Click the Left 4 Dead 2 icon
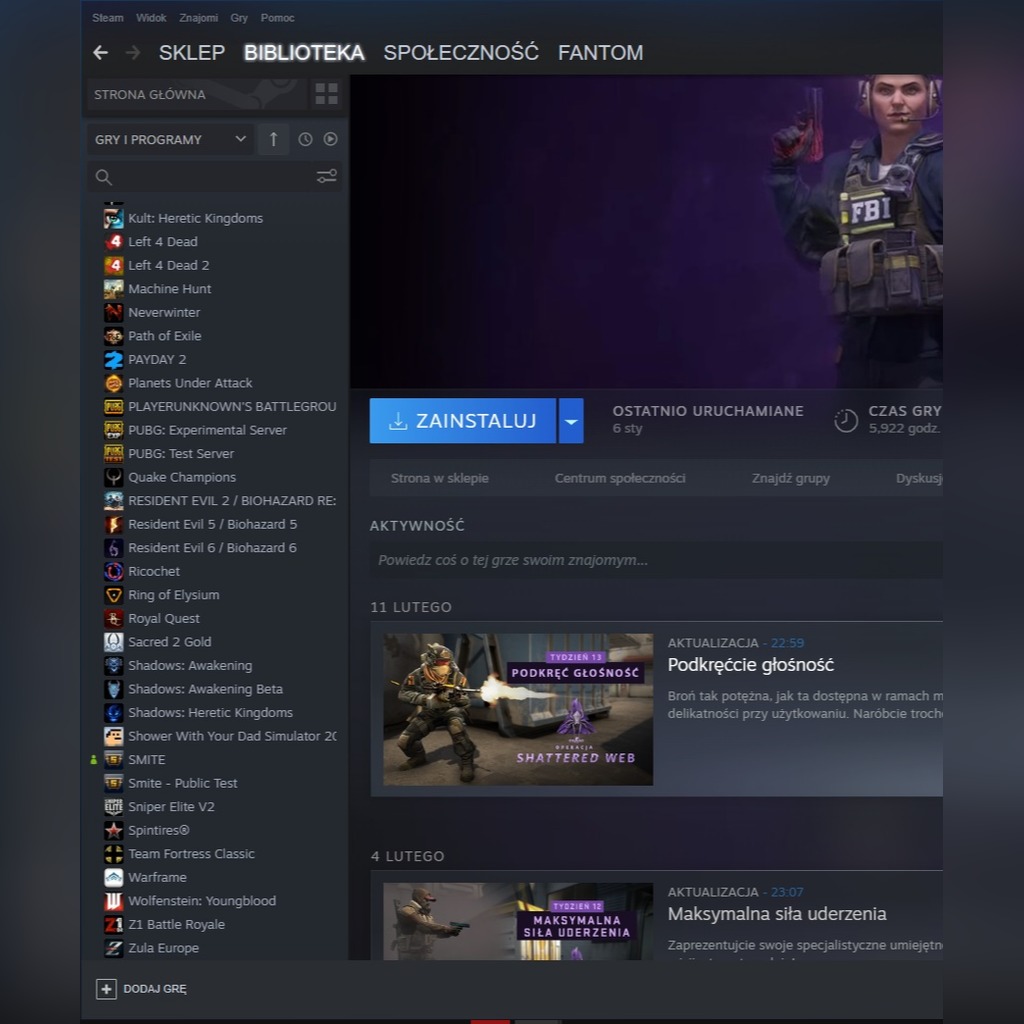The image size is (1024, 1024). click(x=114, y=265)
